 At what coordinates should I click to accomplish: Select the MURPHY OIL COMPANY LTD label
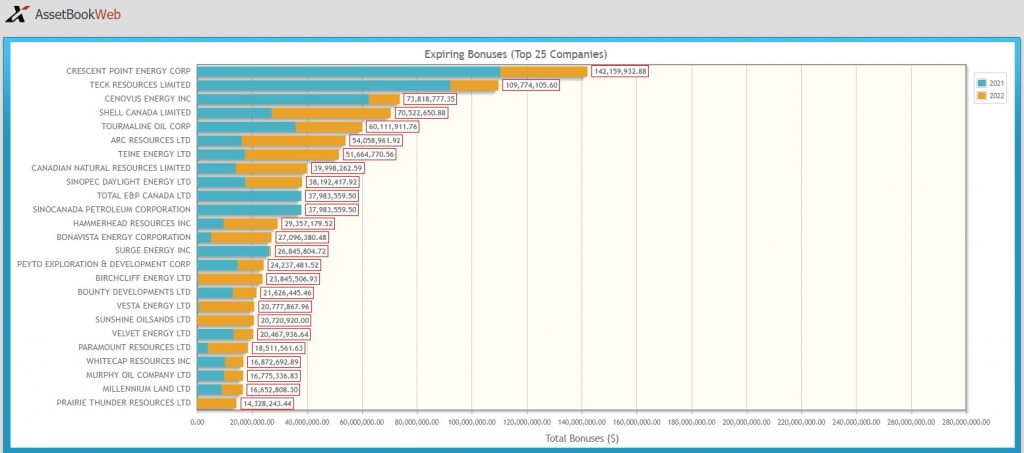pyautogui.click(x=138, y=376)
